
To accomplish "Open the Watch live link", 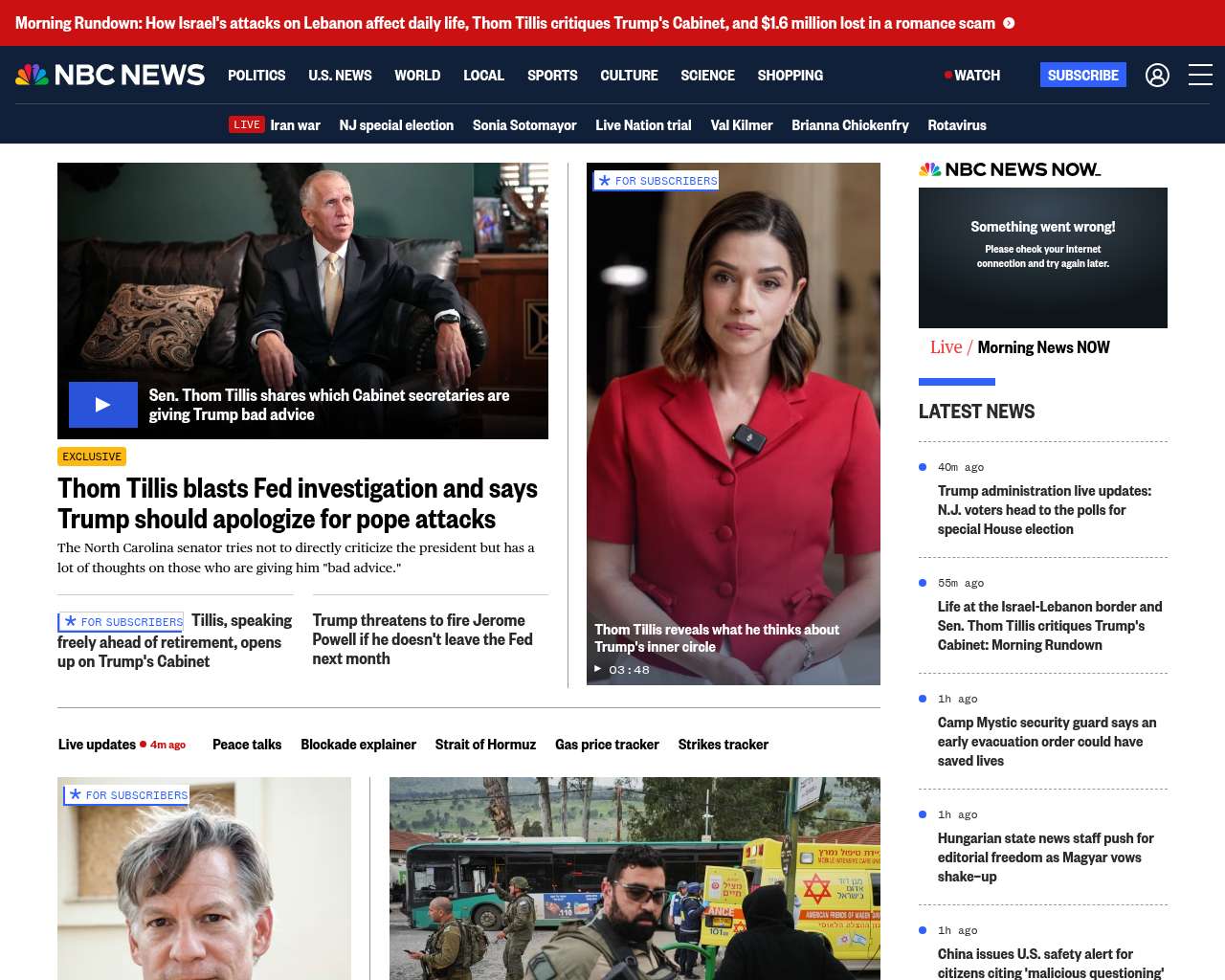I will tap(972, 76).
